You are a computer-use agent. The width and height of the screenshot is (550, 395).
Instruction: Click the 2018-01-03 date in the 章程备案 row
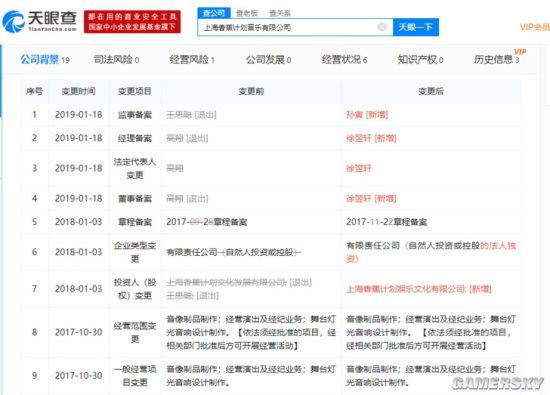pos(79,222)
